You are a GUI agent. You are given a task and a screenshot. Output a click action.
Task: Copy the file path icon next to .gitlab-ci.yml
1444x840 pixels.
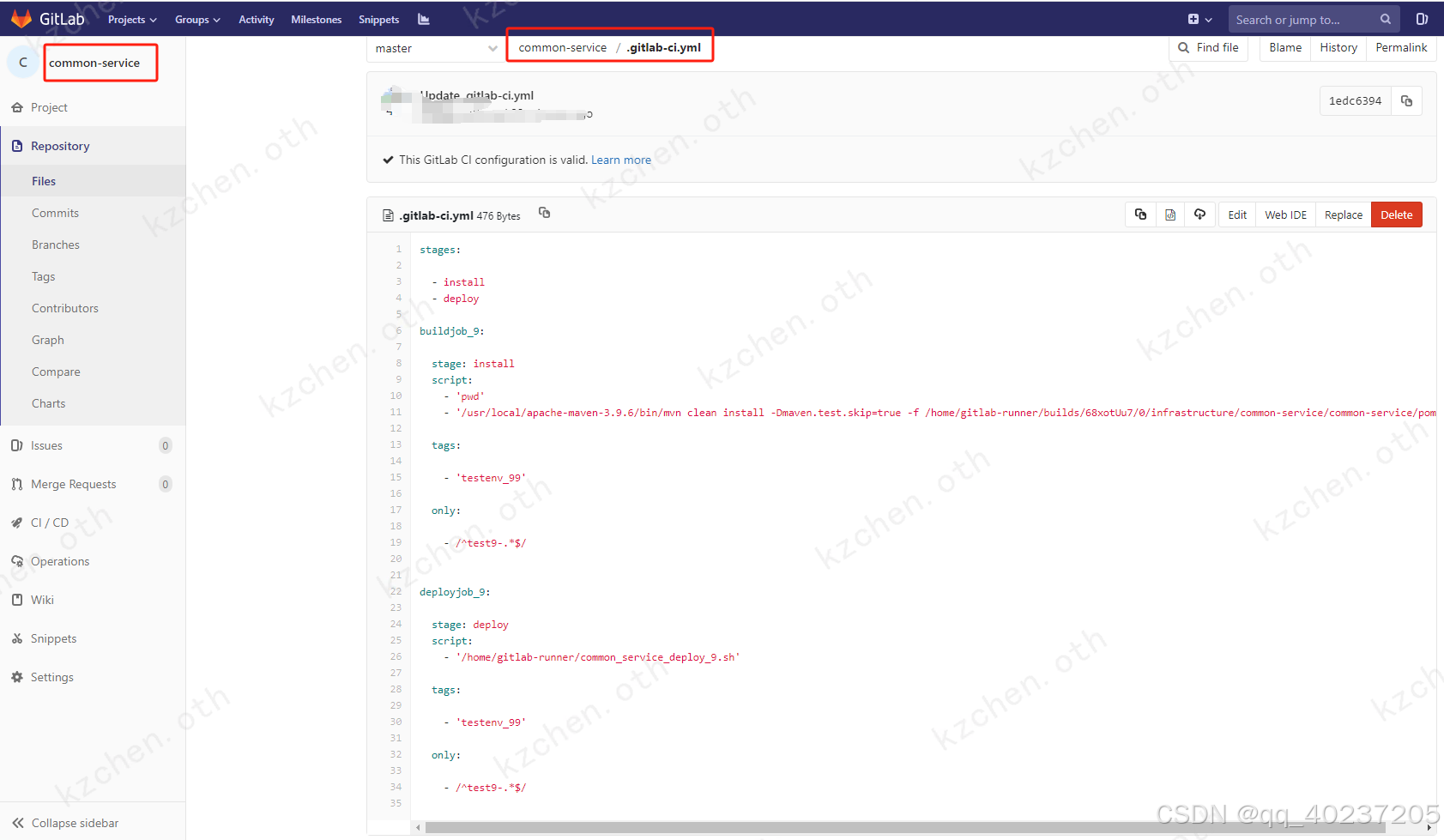[x=544, y=213]
